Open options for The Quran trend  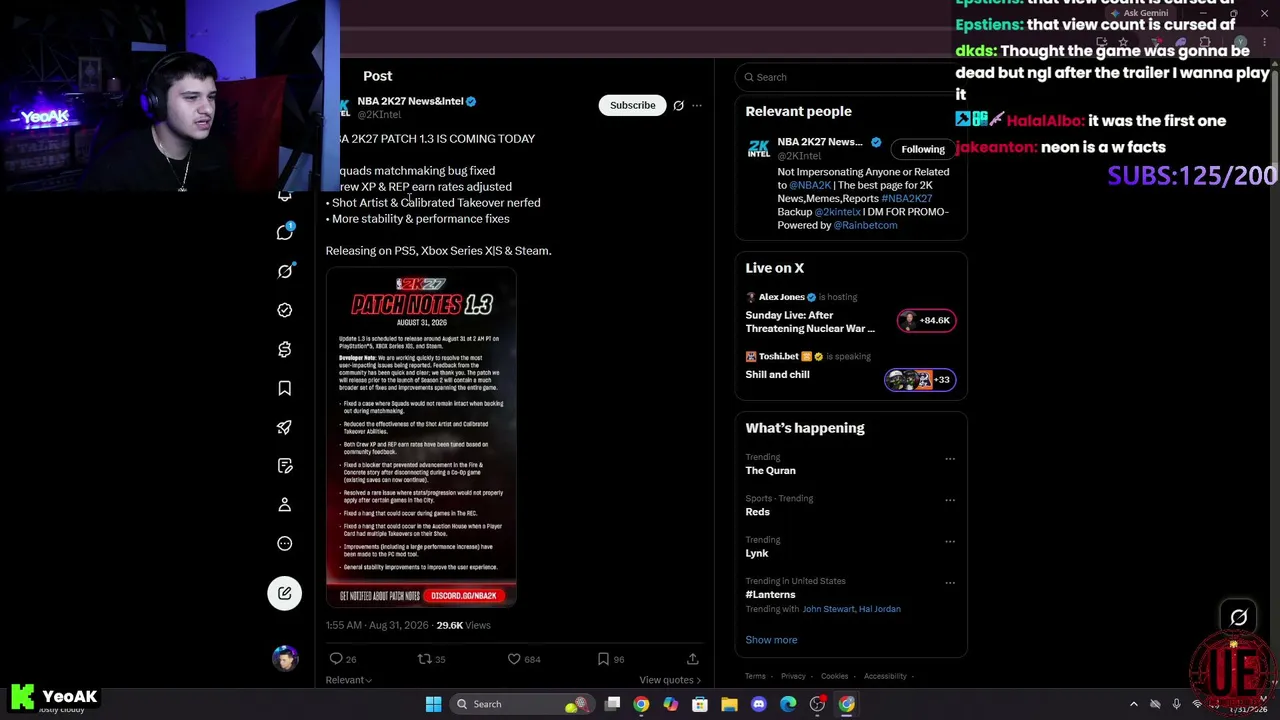[950, 459]
